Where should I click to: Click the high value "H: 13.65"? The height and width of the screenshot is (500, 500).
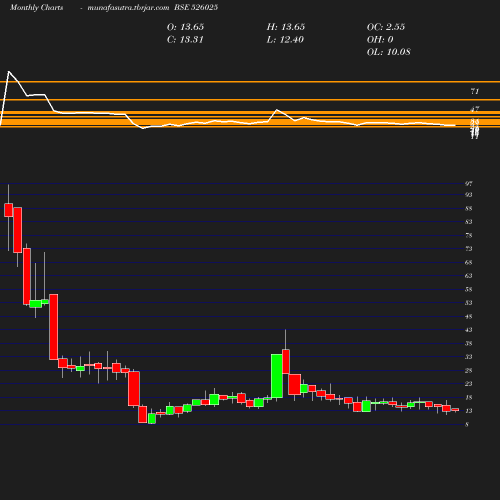286,27
